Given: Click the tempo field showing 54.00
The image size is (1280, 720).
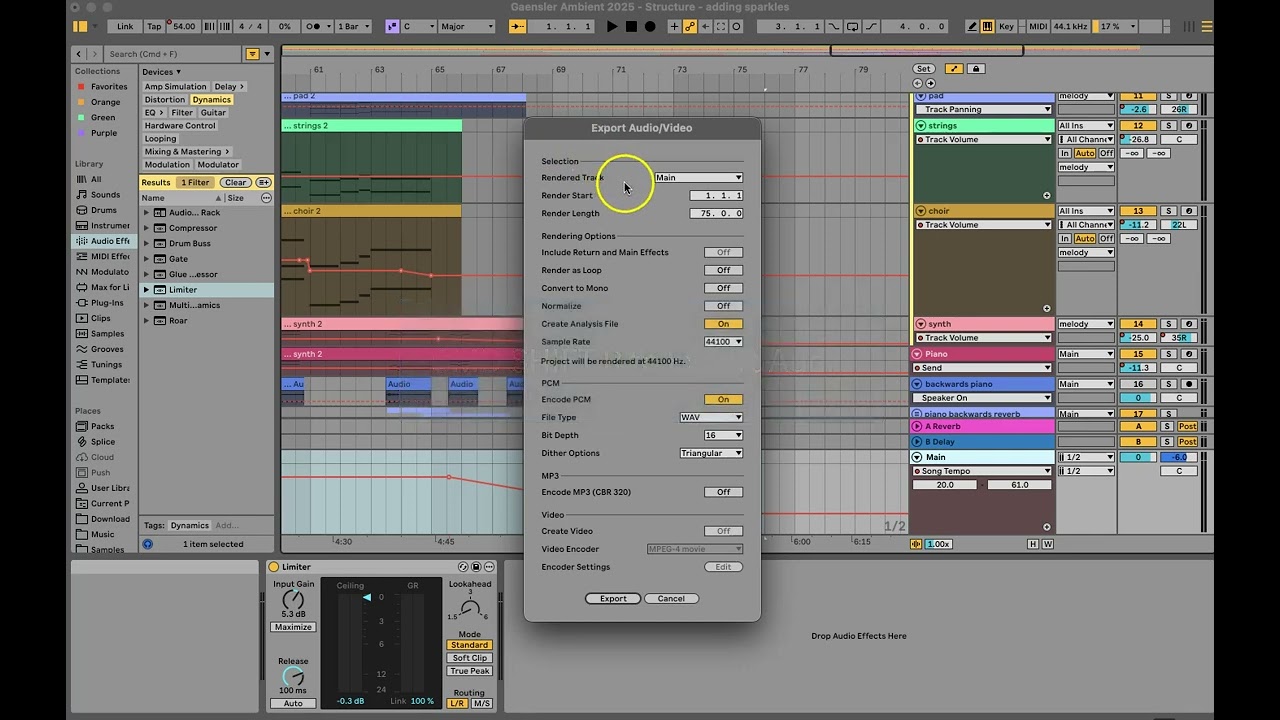Looking at the screenshot, I should [183, 26].
